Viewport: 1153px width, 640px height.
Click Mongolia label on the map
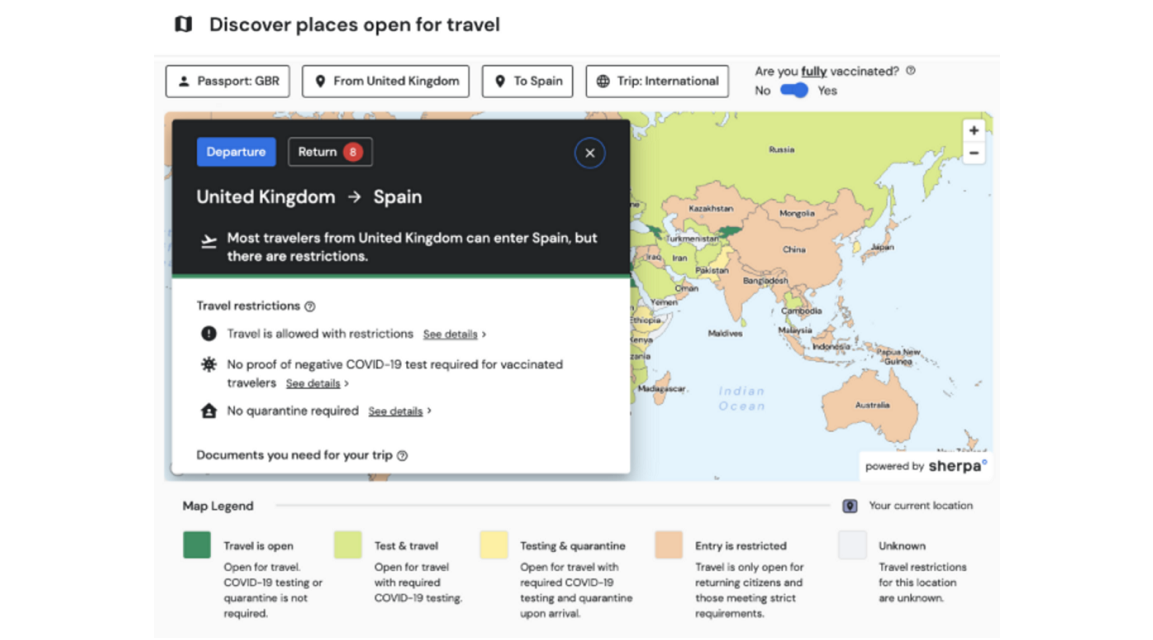pos(797,213)
